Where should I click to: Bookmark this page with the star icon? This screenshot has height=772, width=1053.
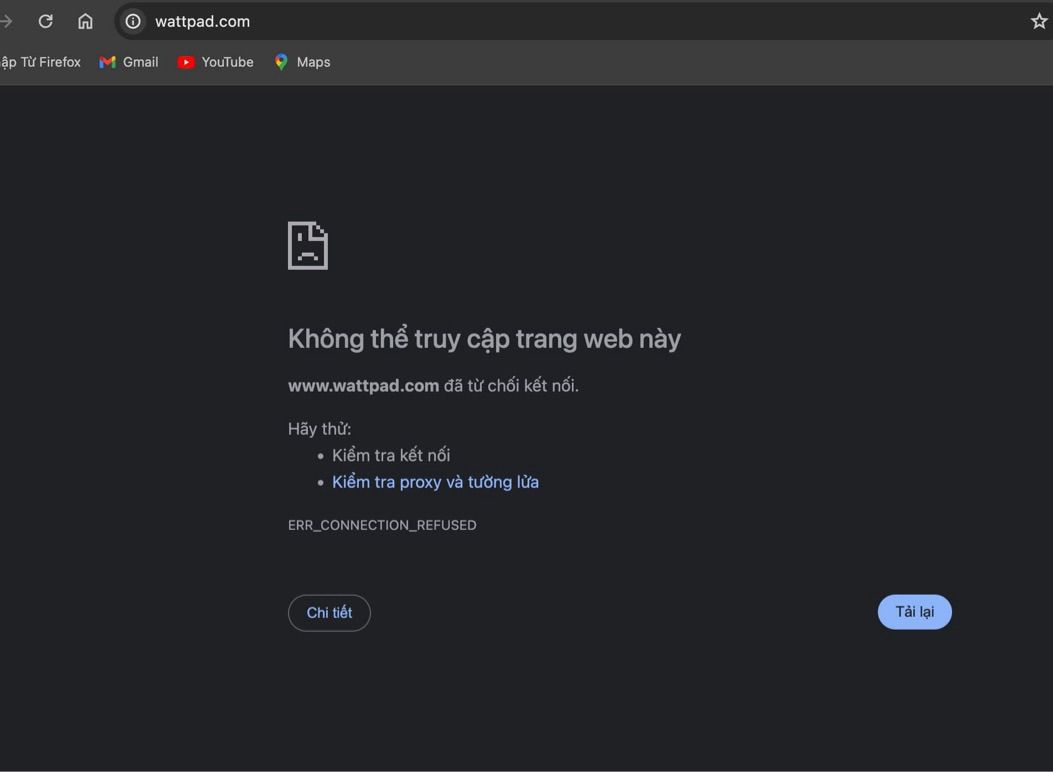coord(1038,21)
